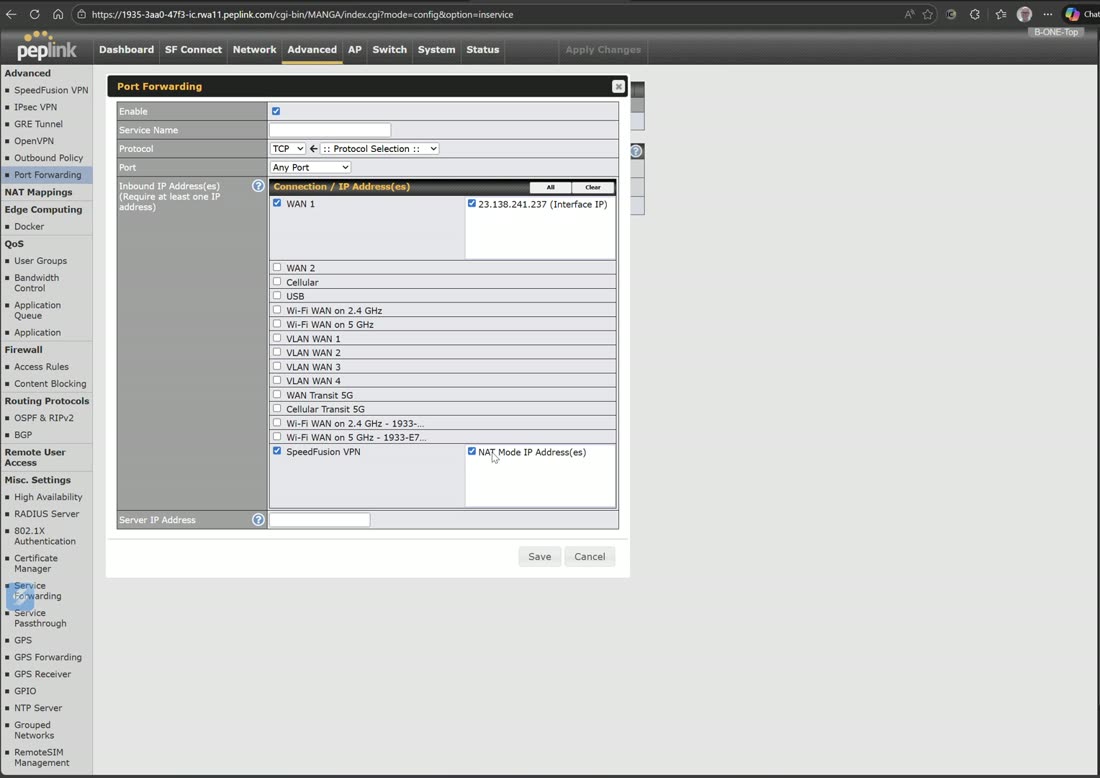
Task: Open Outbound Policy in sidebar
Action: [x=48, y=158]
